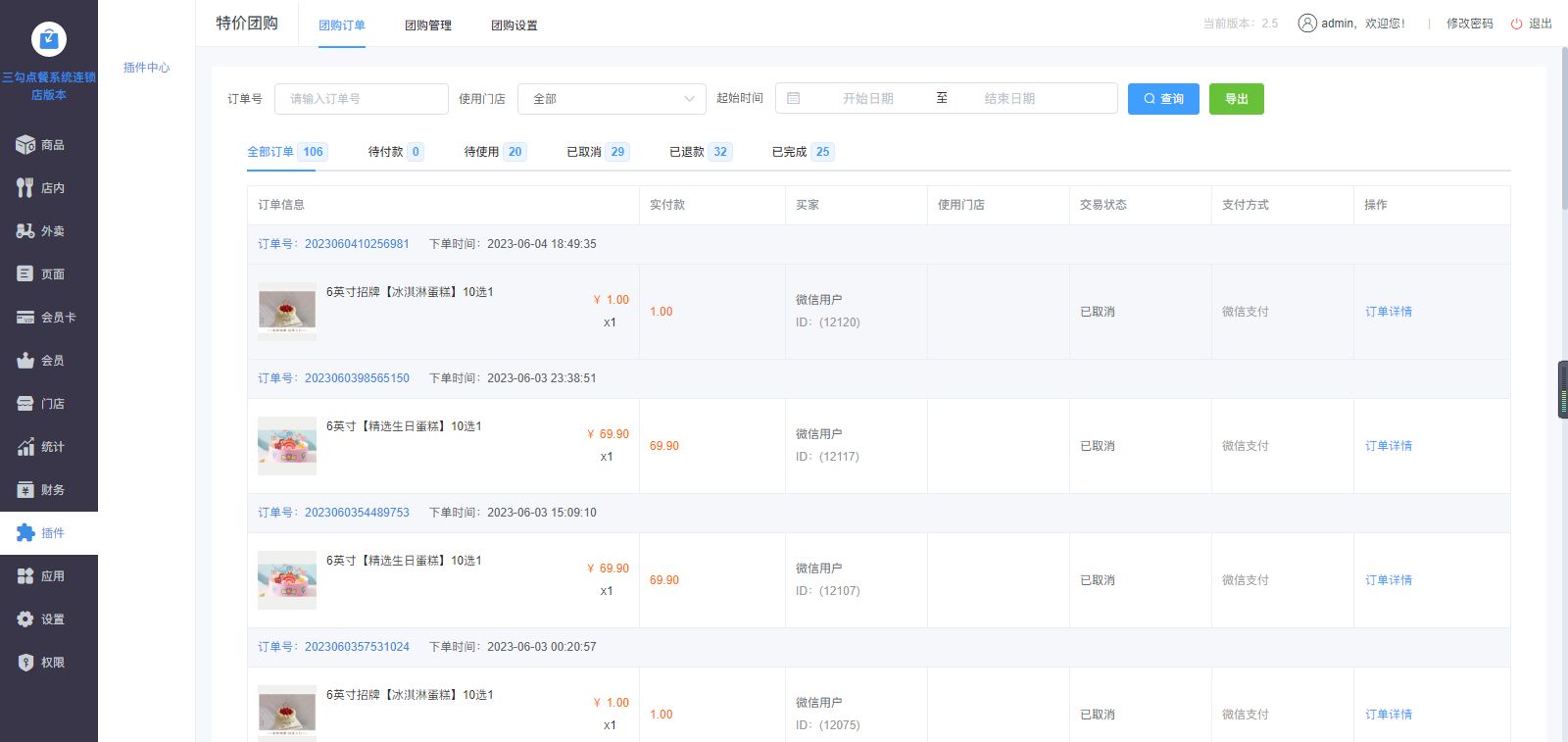Open the 设置 gear icon
The width and height of the screenshot is (1568, 742).
tap(25, 619)
